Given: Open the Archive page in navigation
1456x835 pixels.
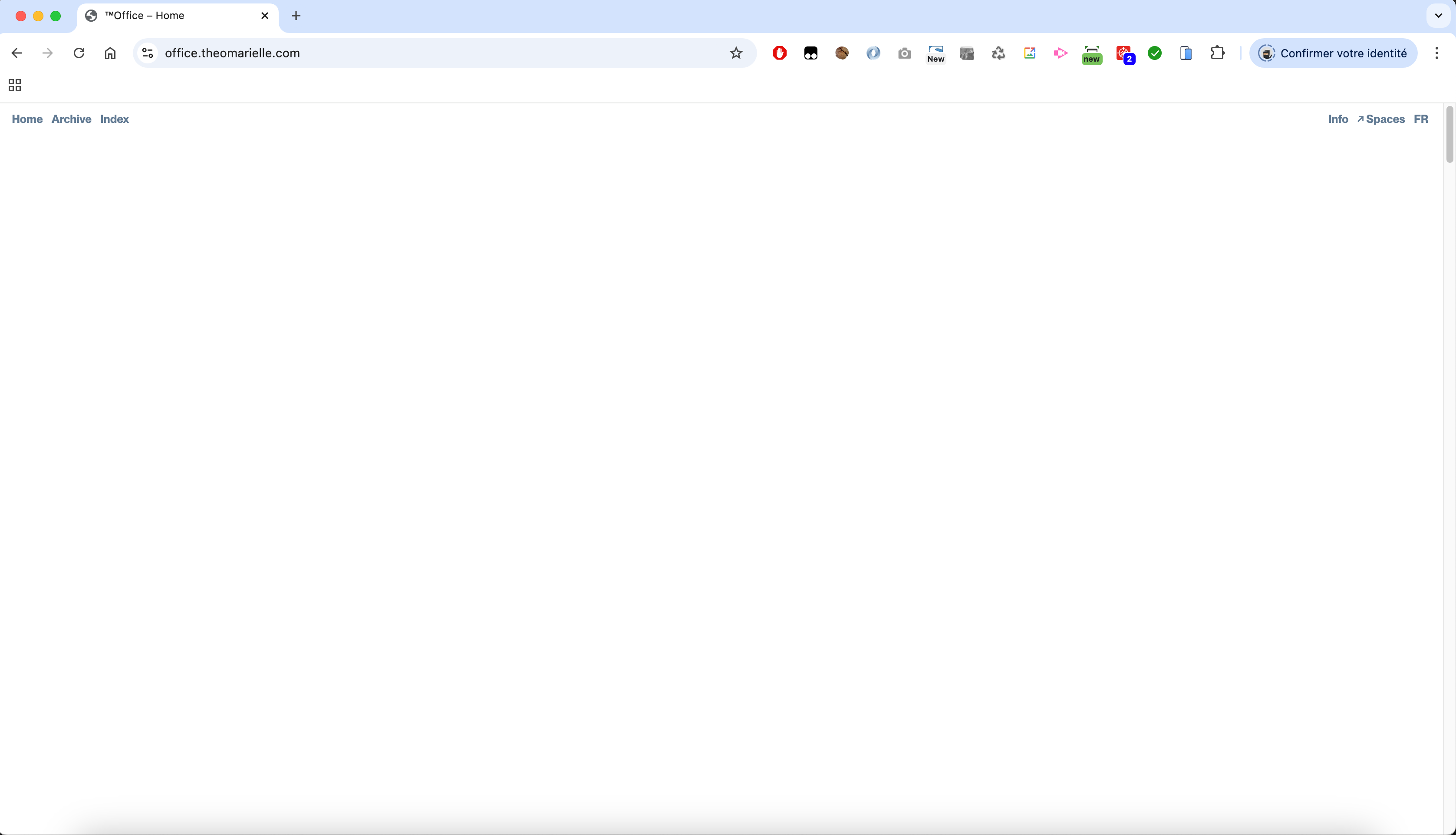Looking at the screenshot, I should point(71,119).
